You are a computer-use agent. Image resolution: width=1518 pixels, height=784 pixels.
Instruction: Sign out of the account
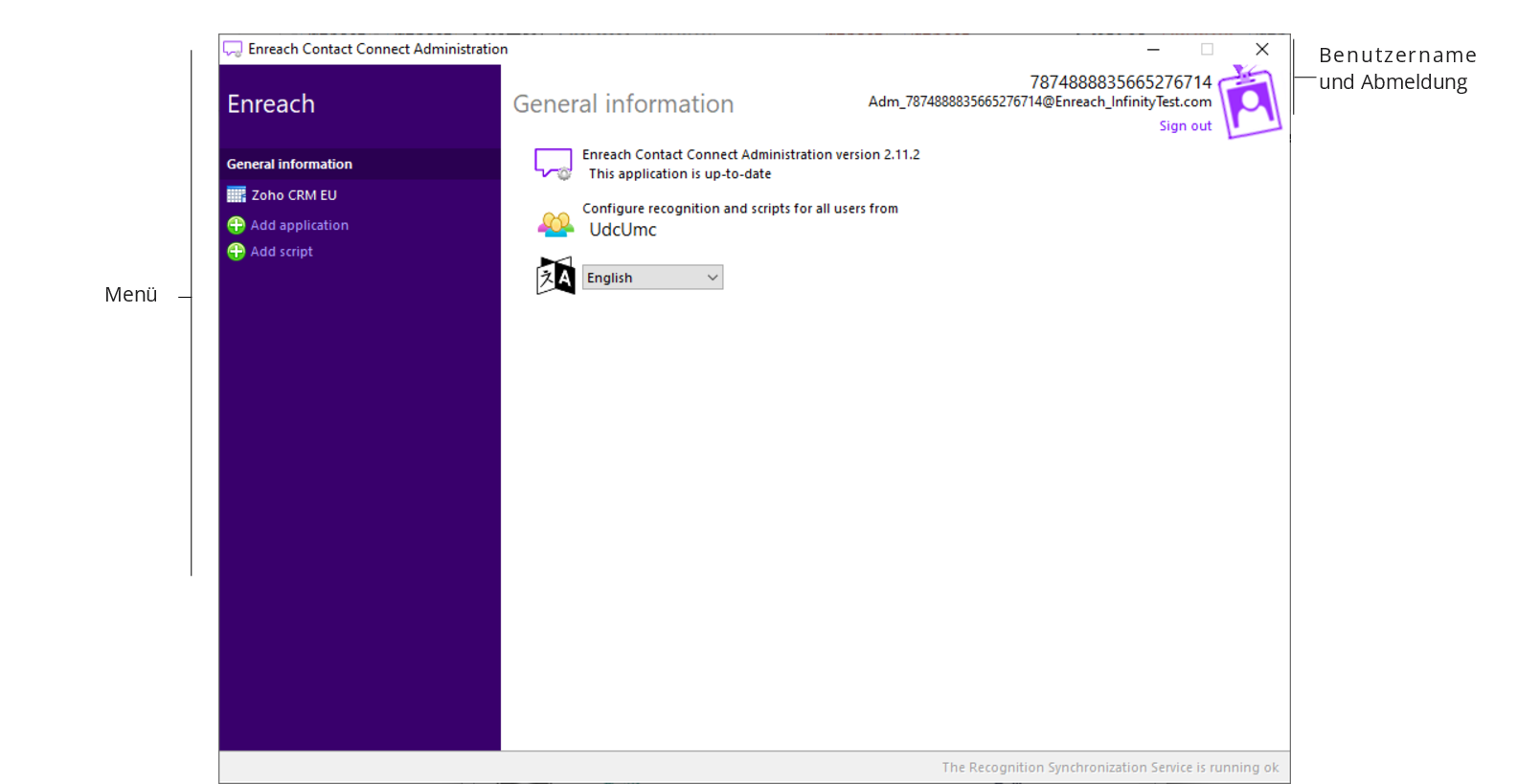click(x=1185, y=126)
